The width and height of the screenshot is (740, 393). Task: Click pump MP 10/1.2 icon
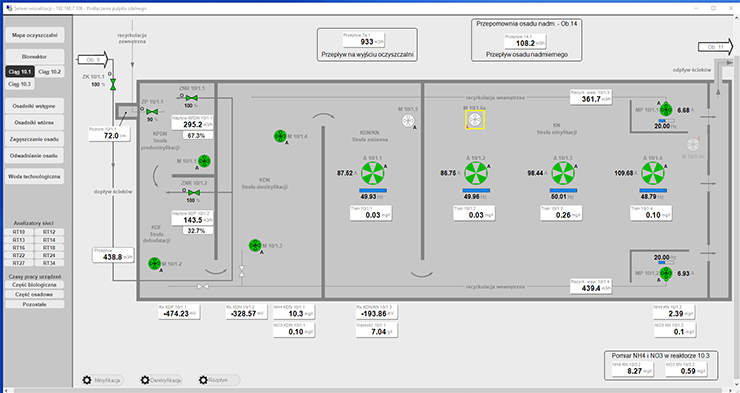(666, 273)
